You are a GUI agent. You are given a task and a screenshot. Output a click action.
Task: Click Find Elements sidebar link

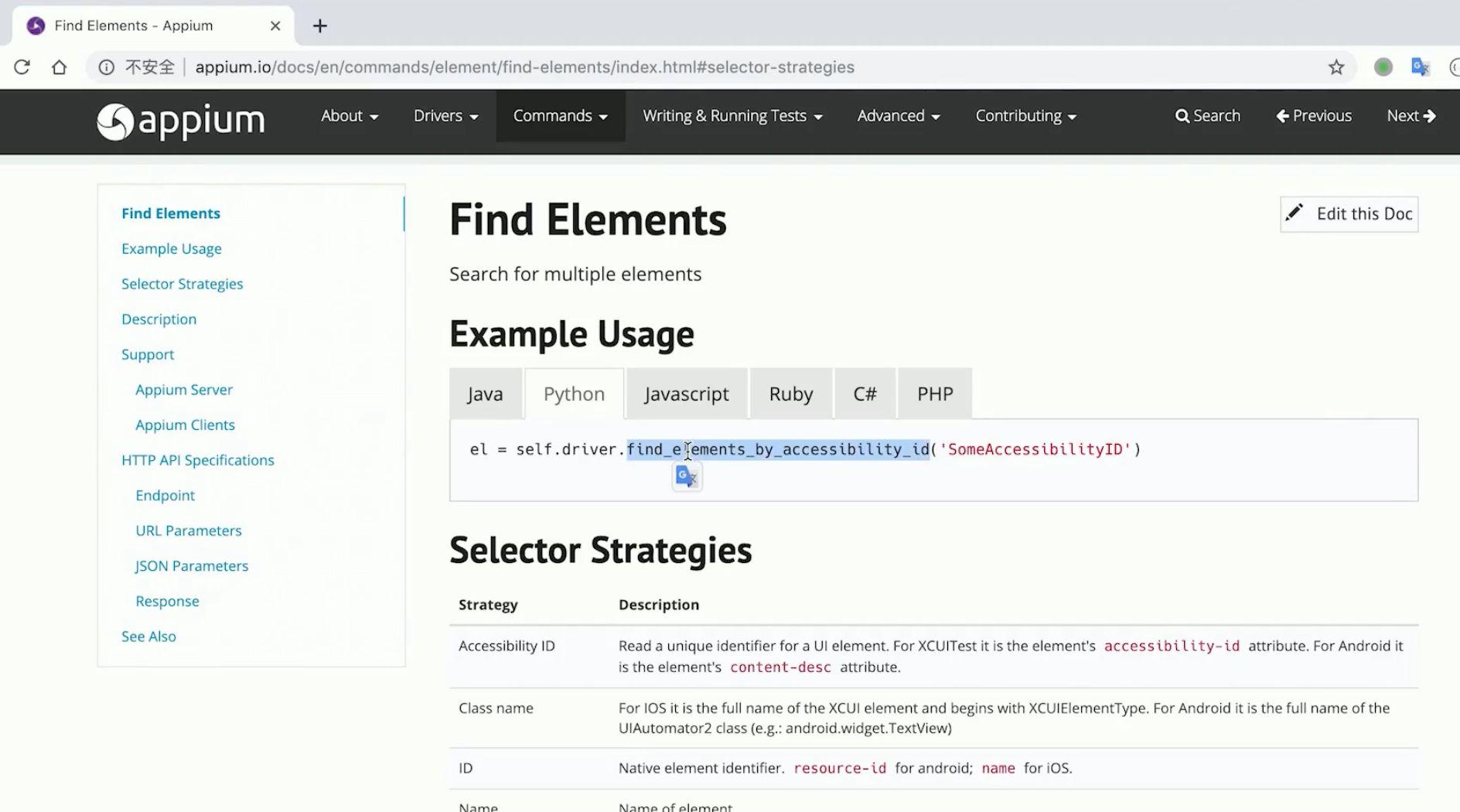click(171, 213)
